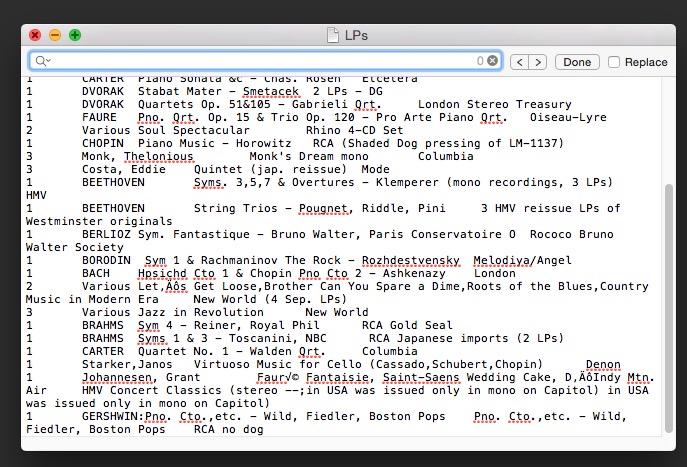Click the vertical scrollbar thumb

click(669, 308)
